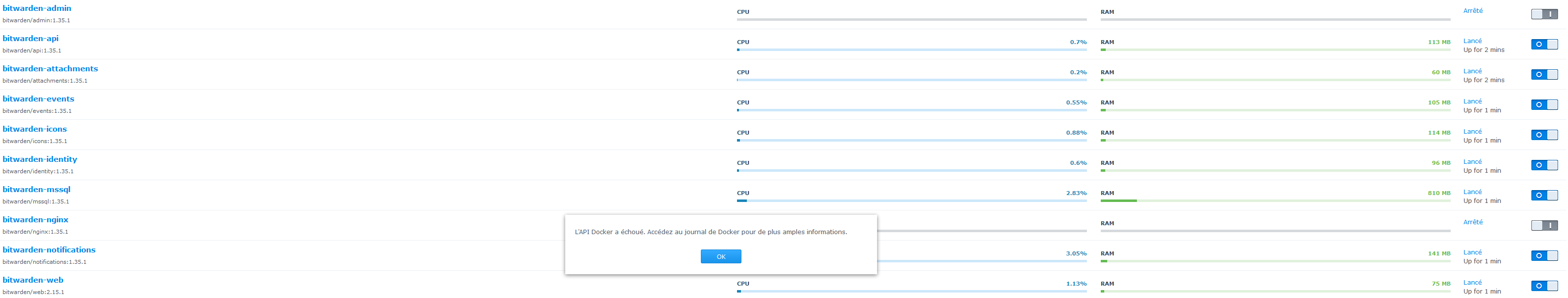Disable the bitwarden-attachments container toggle
The height and width of the screenshot is (298, 1568).
tap(1544, 75)
